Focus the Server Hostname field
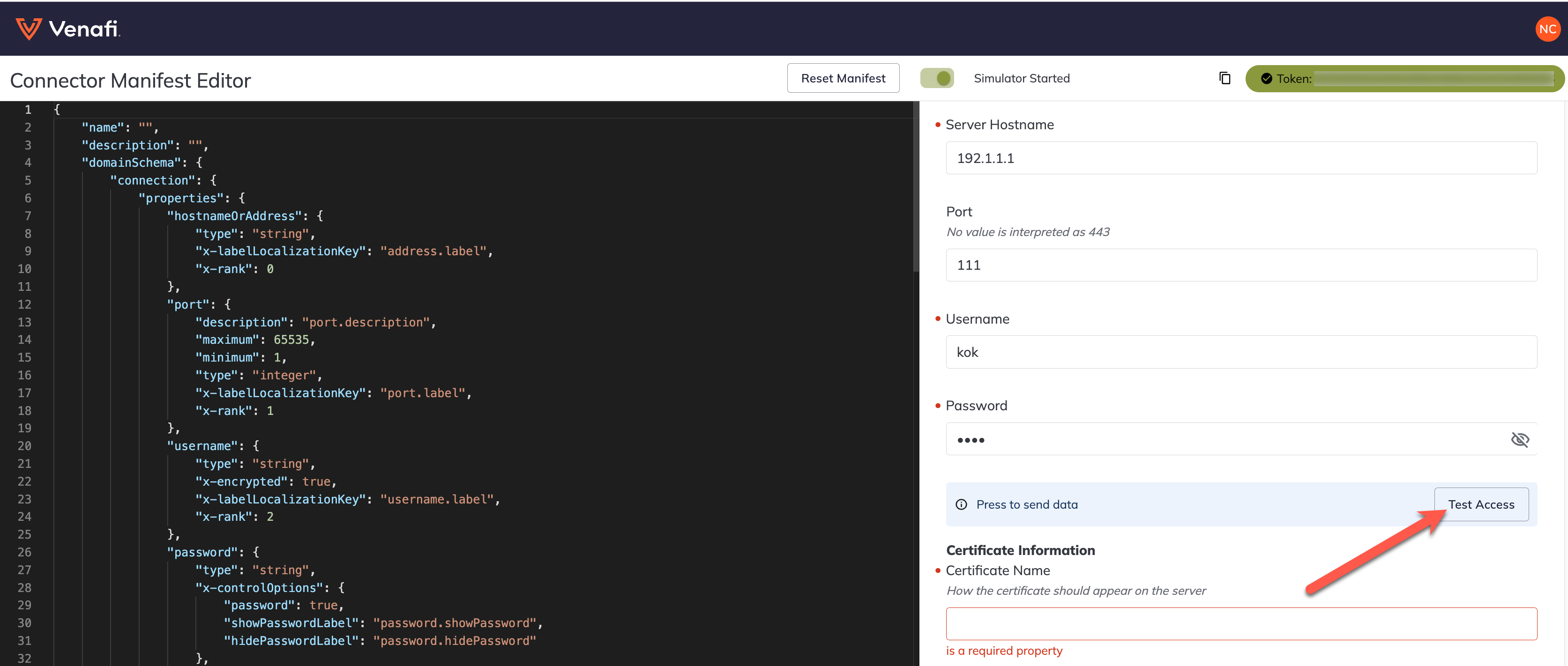 1241,158
